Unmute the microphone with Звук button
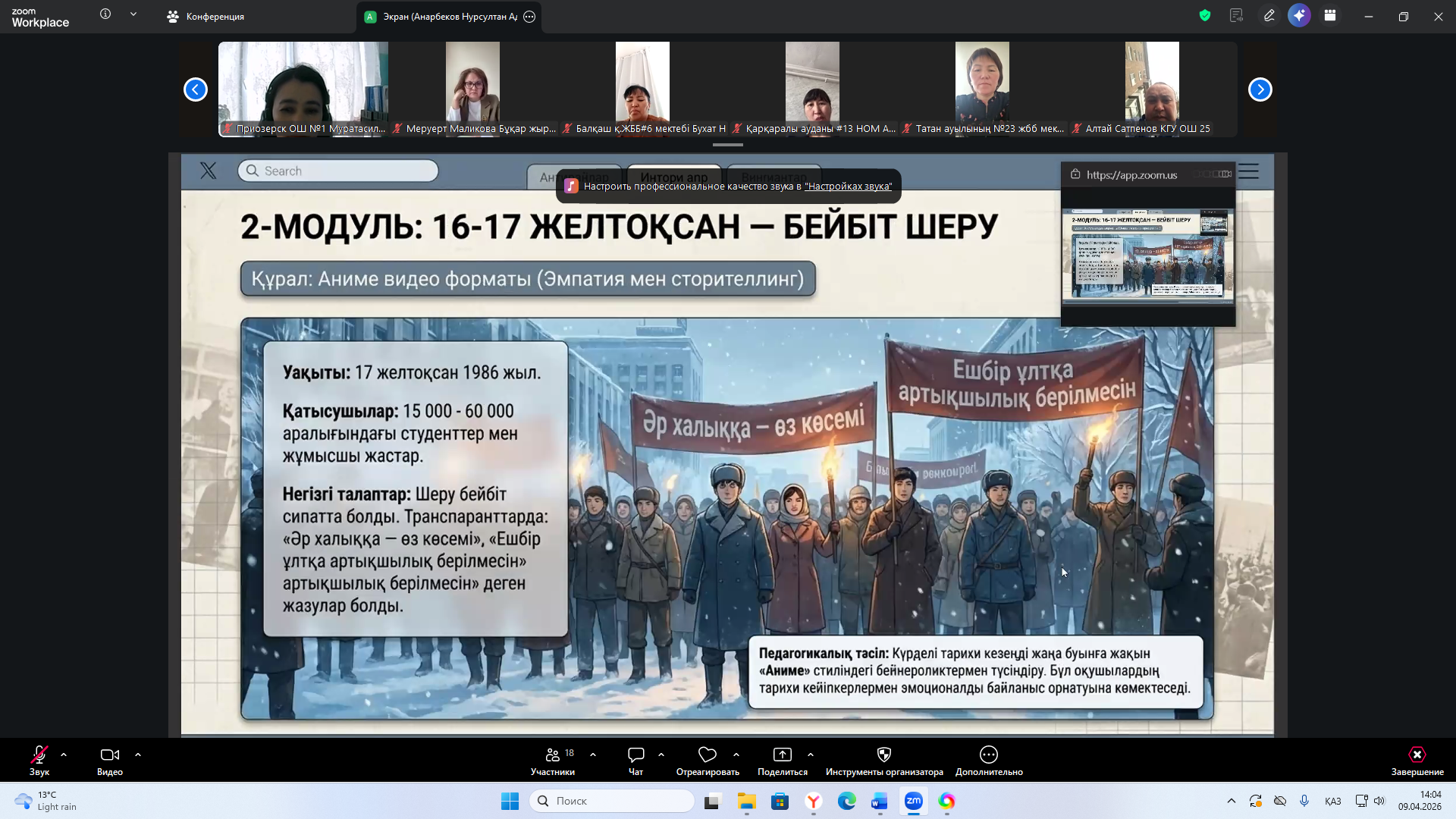Viewport: 1456px width, 819px height. 39,755
